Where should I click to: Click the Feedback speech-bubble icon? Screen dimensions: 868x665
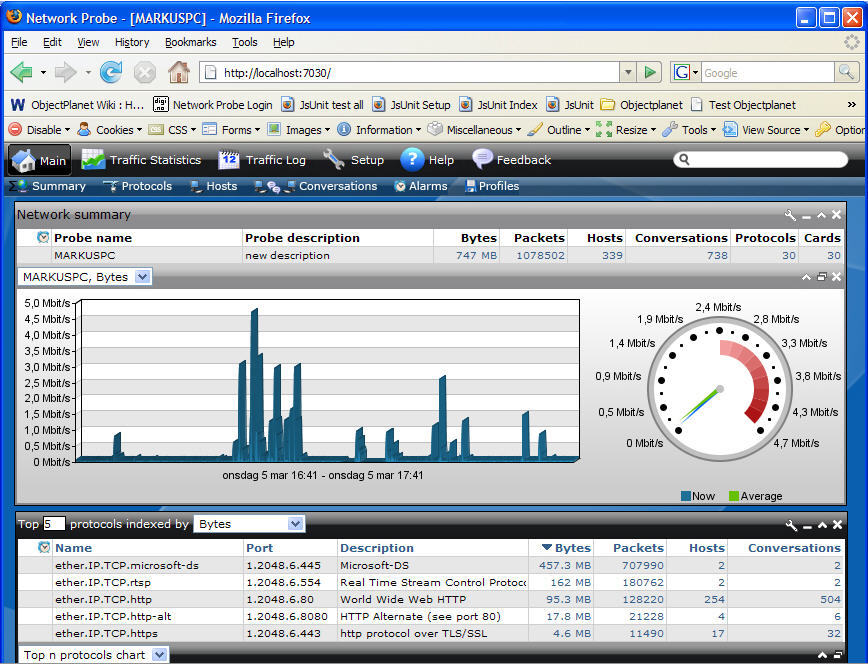[485, 159]
